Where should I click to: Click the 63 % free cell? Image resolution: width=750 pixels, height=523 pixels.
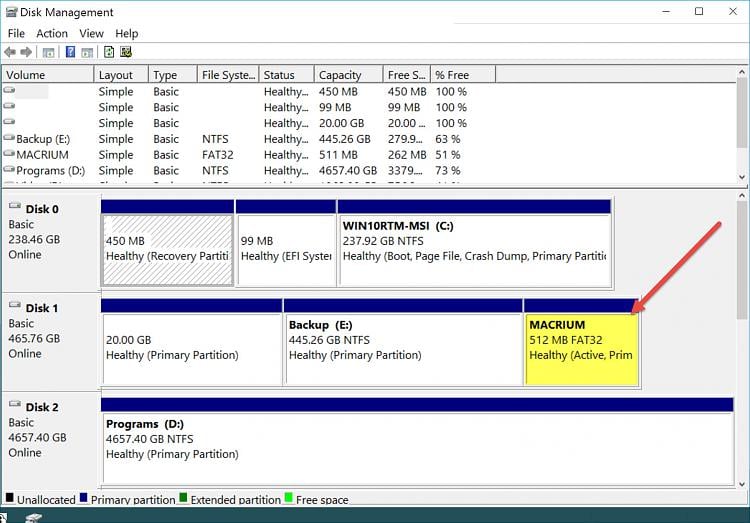coord(448,139)
